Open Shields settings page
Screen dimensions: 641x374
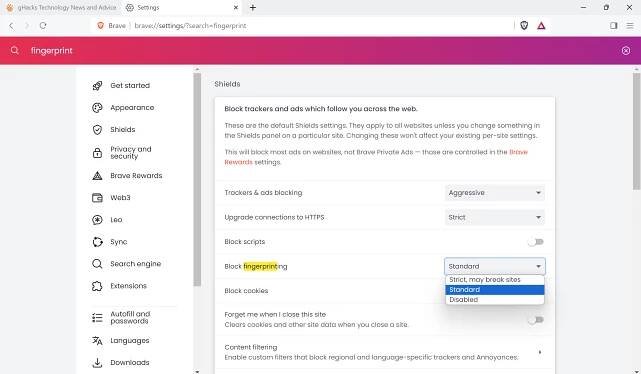coord(123,130)
